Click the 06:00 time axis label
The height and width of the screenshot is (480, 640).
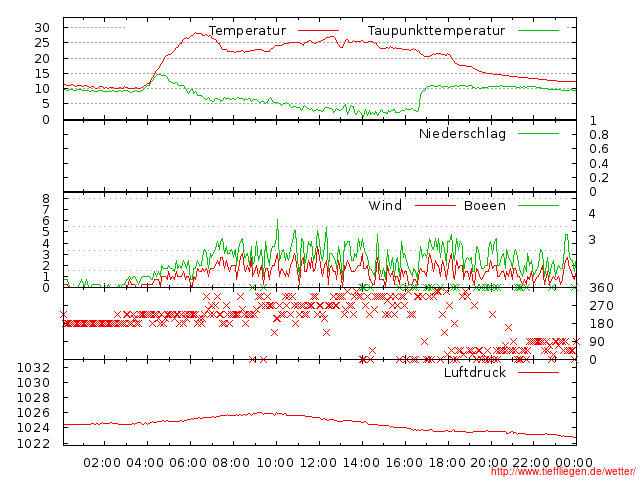(x=188, y=463)
